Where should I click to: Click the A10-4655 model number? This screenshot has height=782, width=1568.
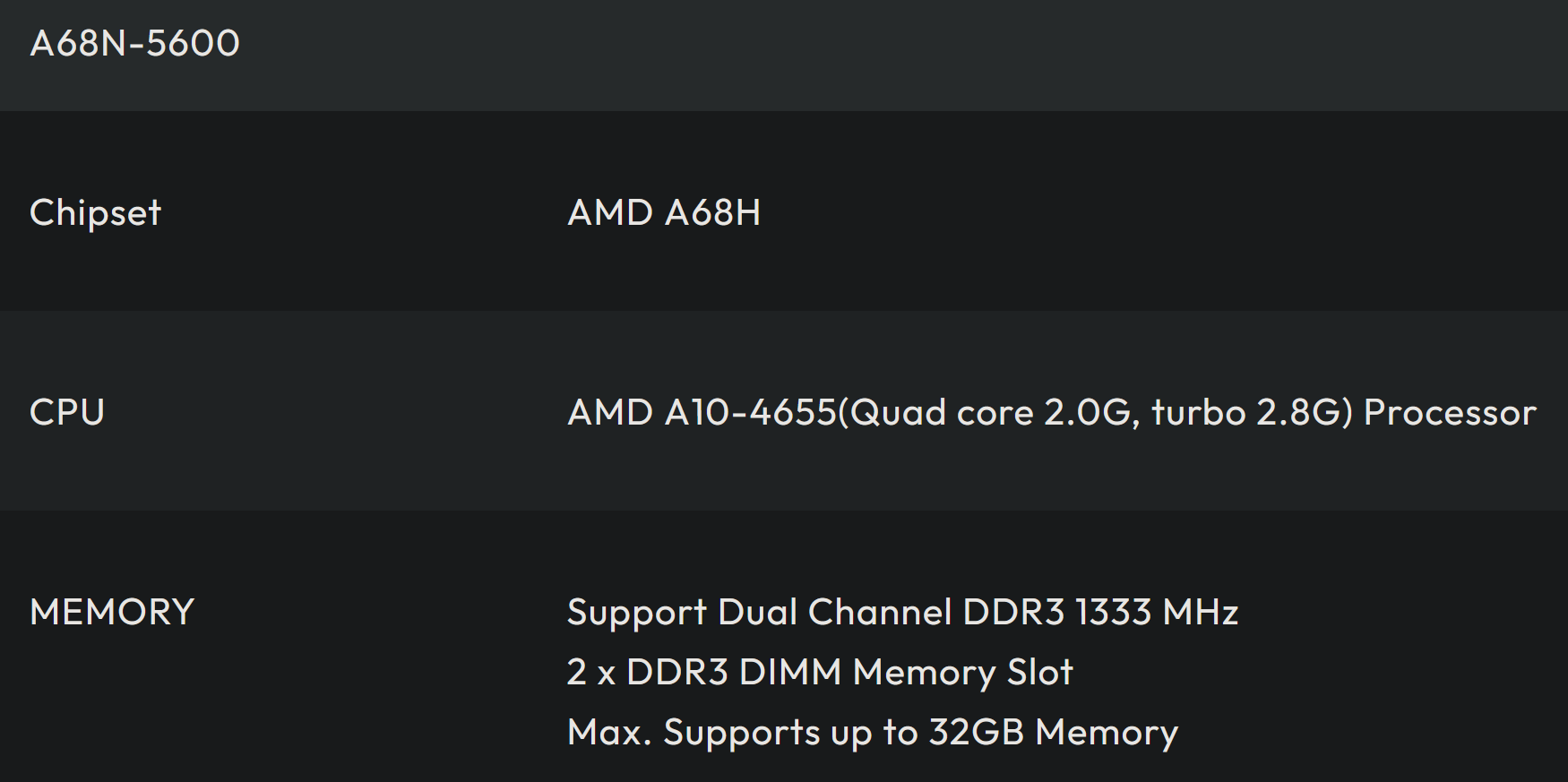(750, 413)
